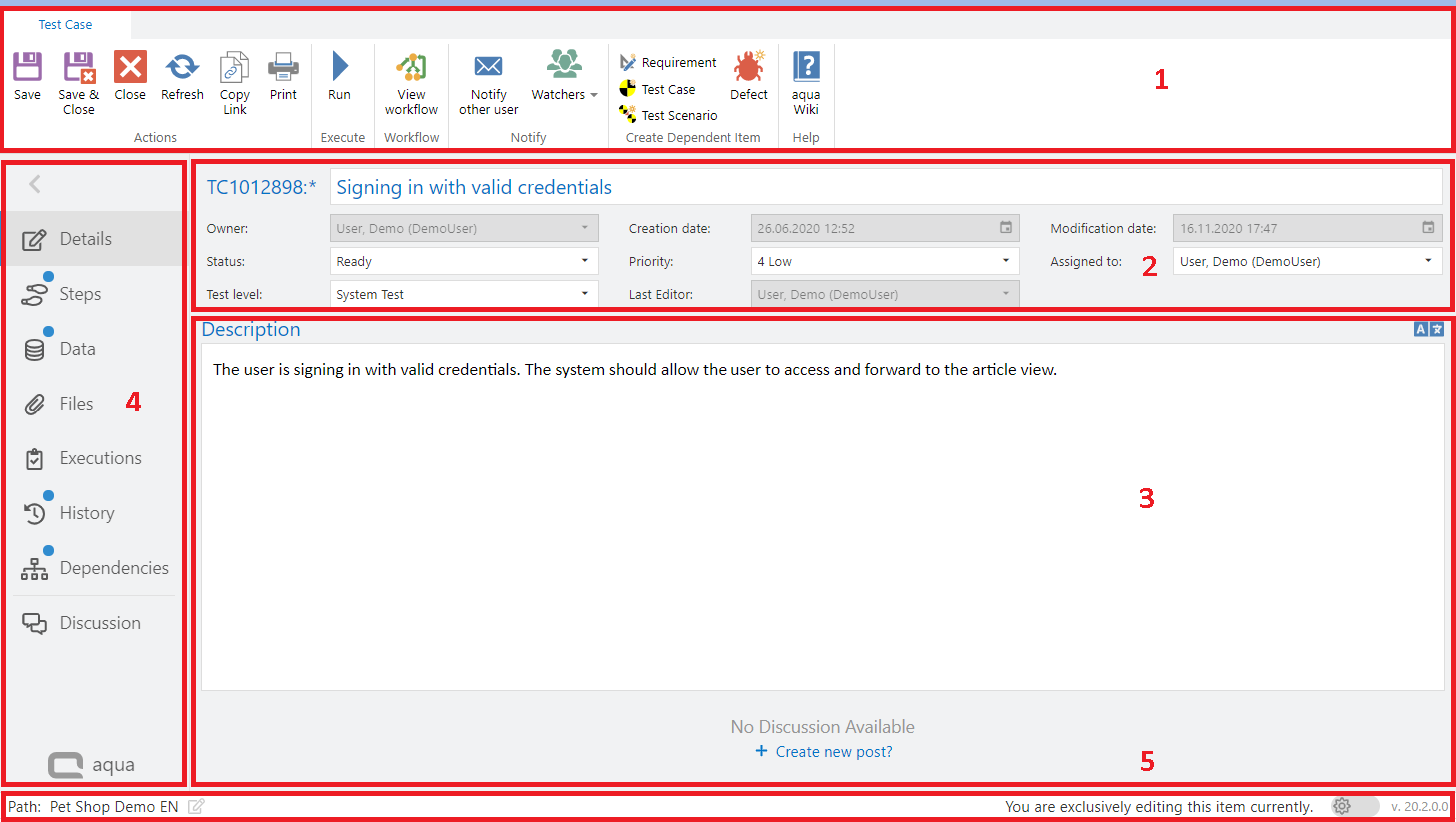Notify other user via envelope icon
Screen dimensions: 1456x822
point(488,68)
